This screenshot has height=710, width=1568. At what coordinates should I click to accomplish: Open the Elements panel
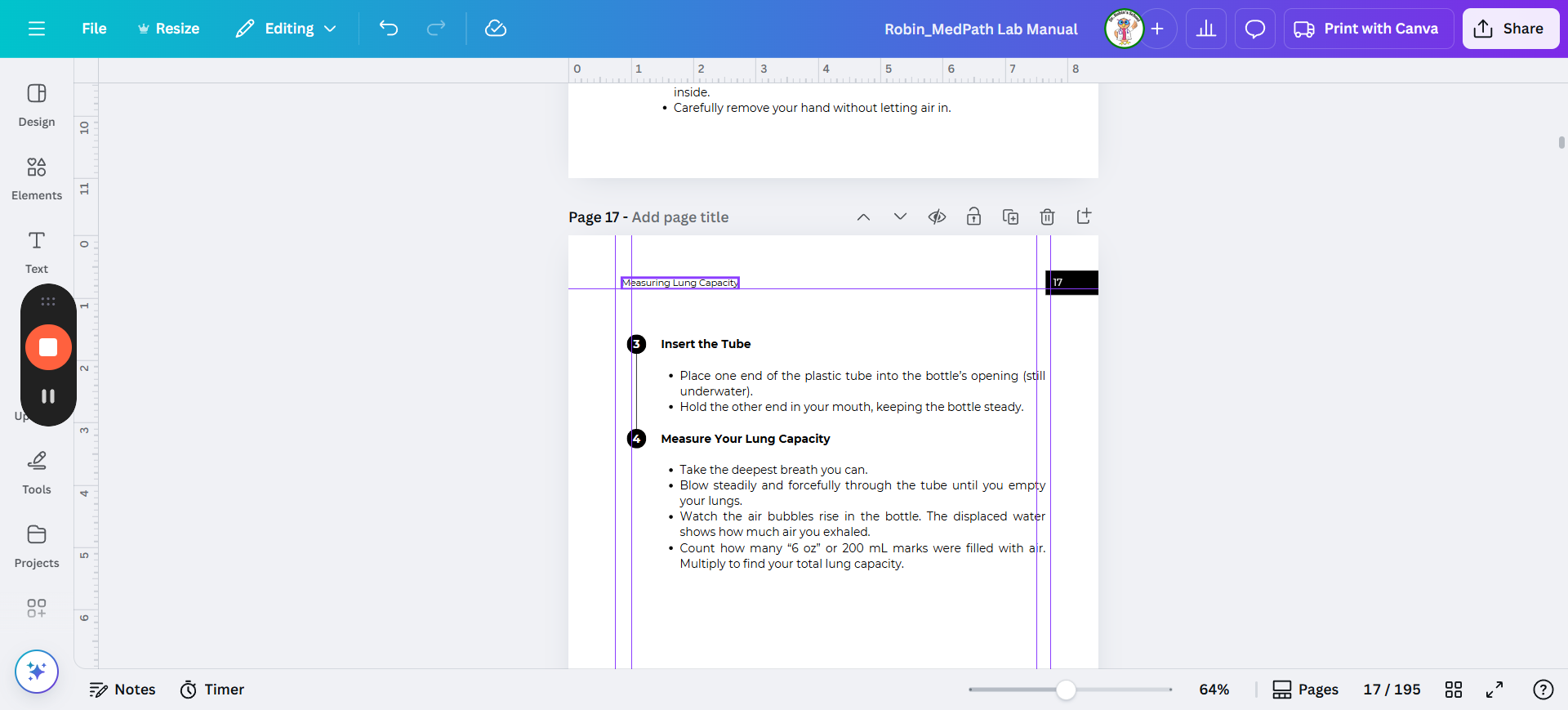click(37, 177)
